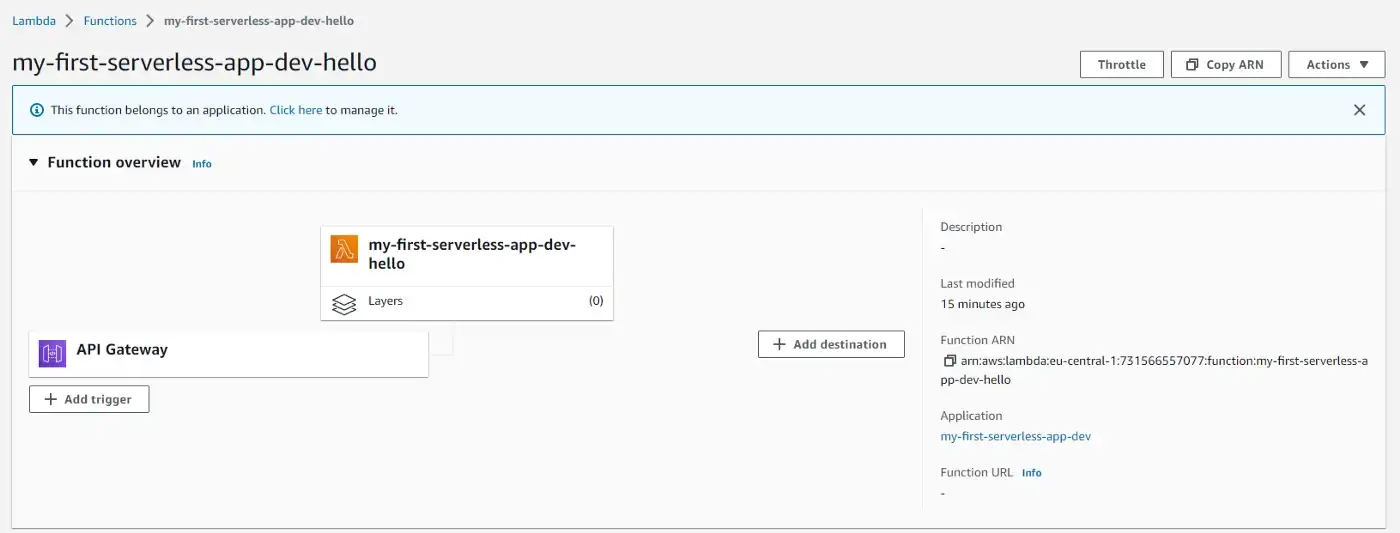This screenshot has height=533, width=1400.
Task: Follow the "Click here" link in the banner
Action: pyautogui.click(x=295, y=110)
